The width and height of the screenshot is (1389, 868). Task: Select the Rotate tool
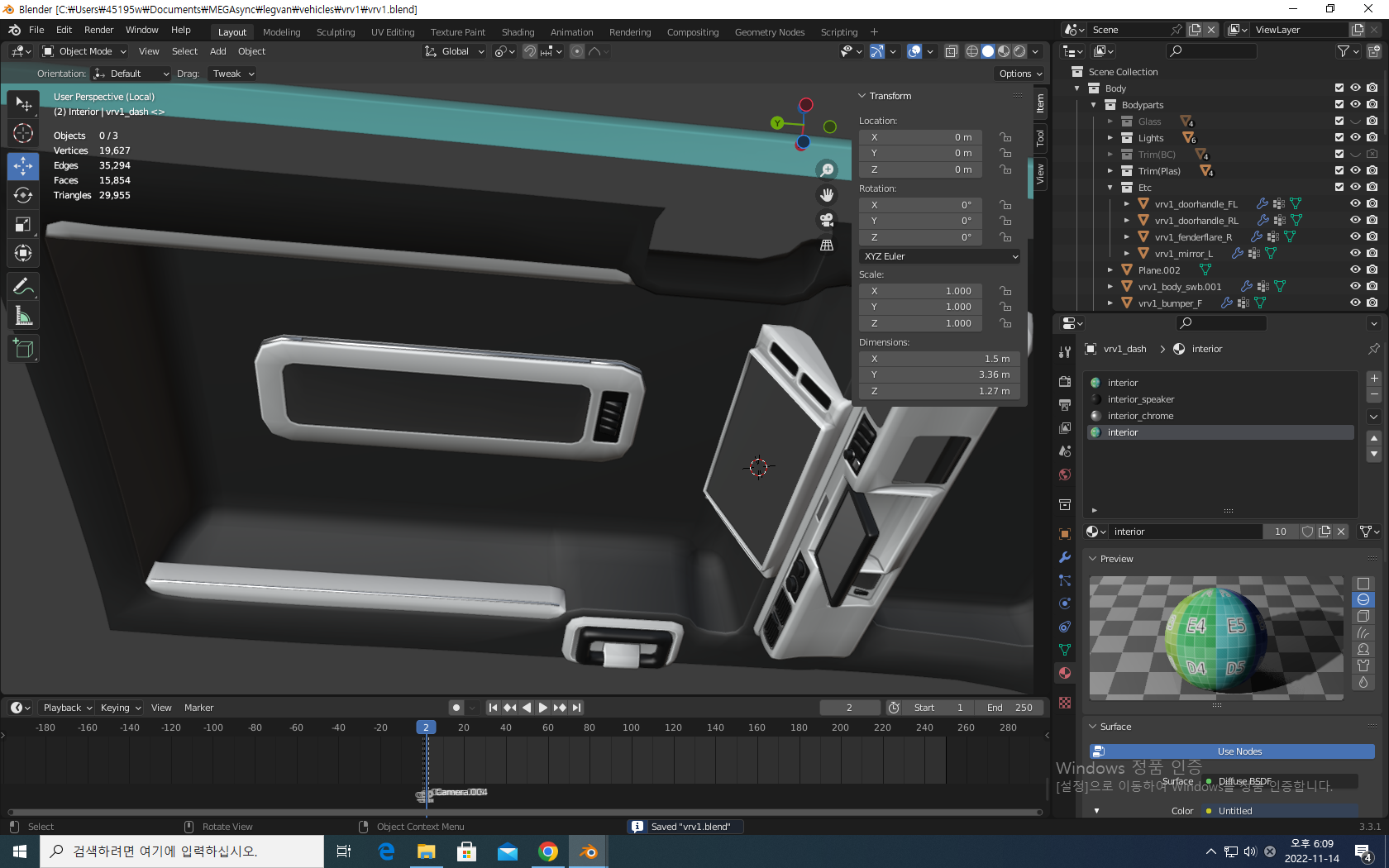23,195
